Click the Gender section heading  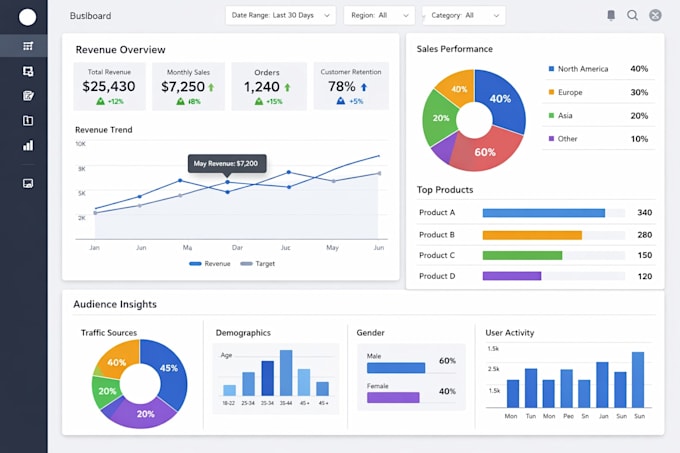click(x=370, y=332)
